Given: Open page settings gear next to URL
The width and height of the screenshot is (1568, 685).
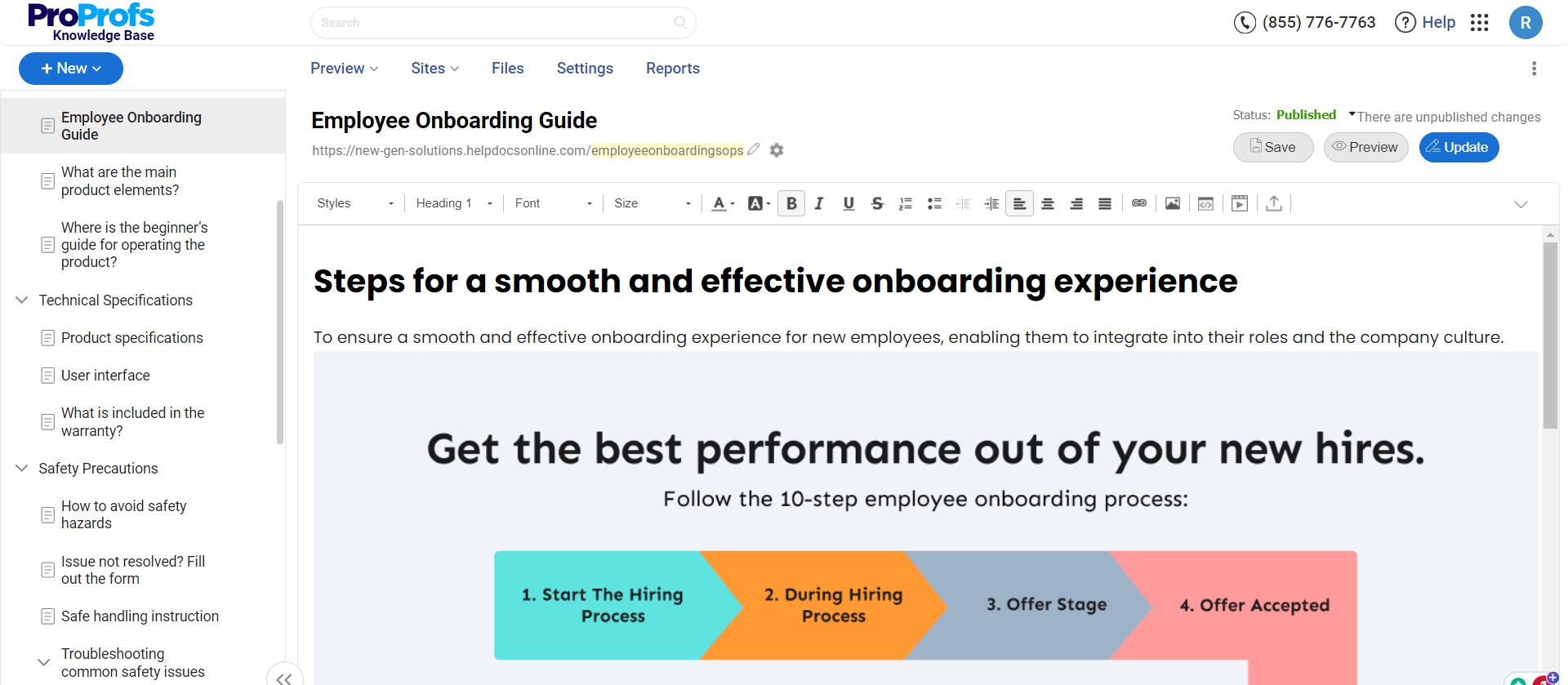Looking at the screenshot, I should [777, 150].
